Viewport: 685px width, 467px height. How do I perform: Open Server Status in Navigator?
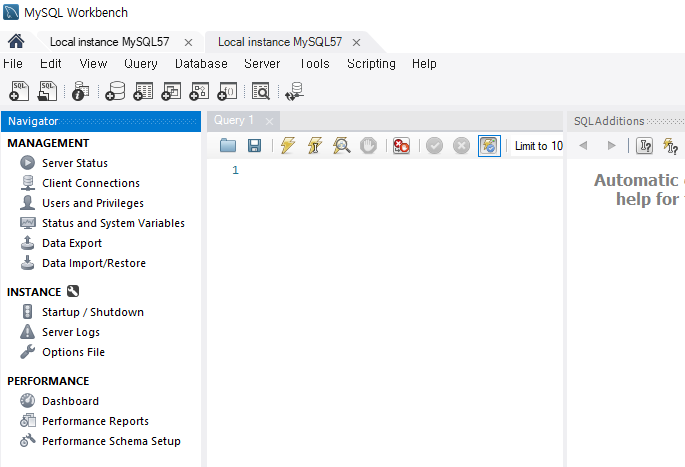point(75,163)
